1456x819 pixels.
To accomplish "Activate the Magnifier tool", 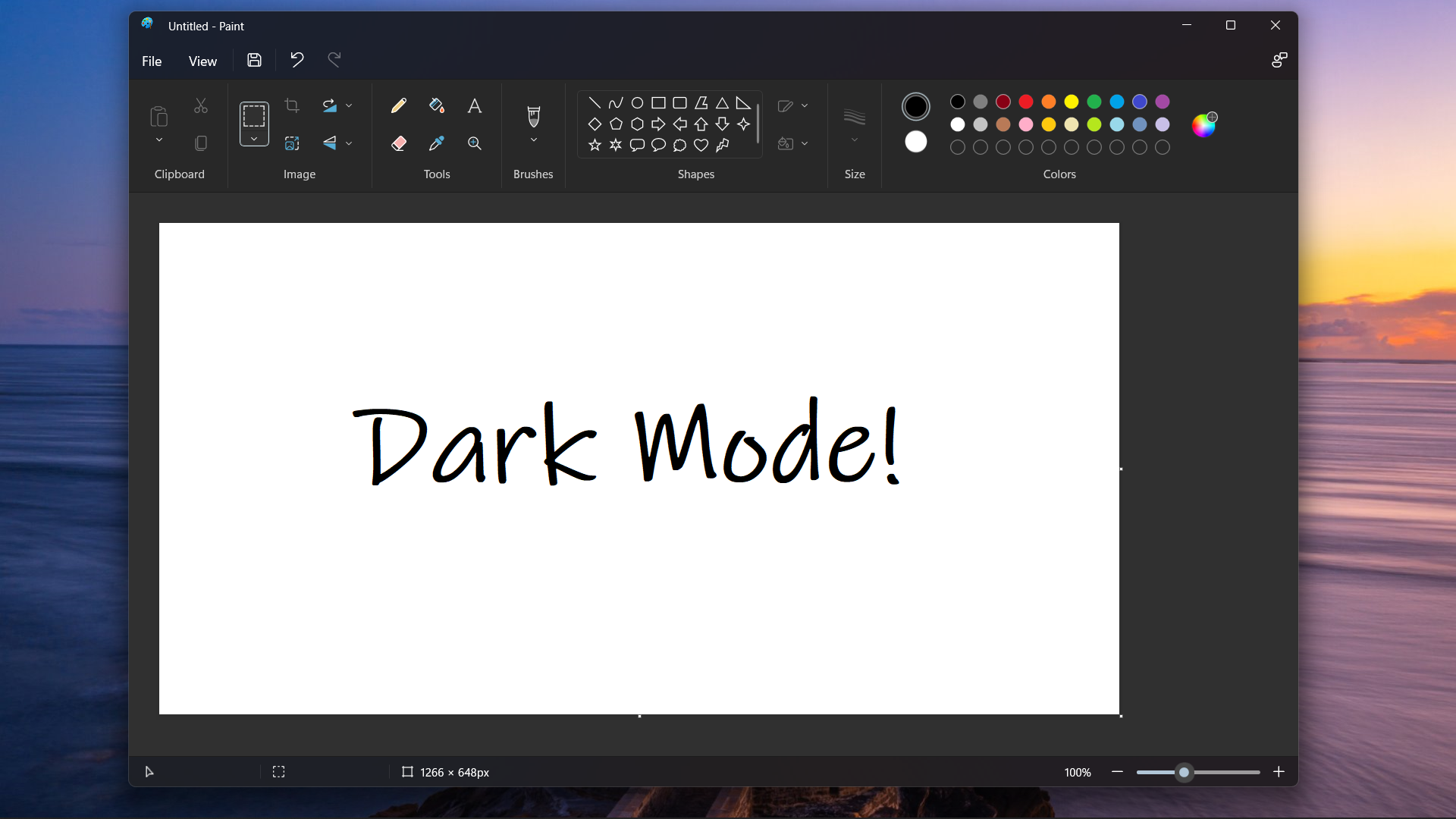I will pyautogui.click(x=475, y=143).
